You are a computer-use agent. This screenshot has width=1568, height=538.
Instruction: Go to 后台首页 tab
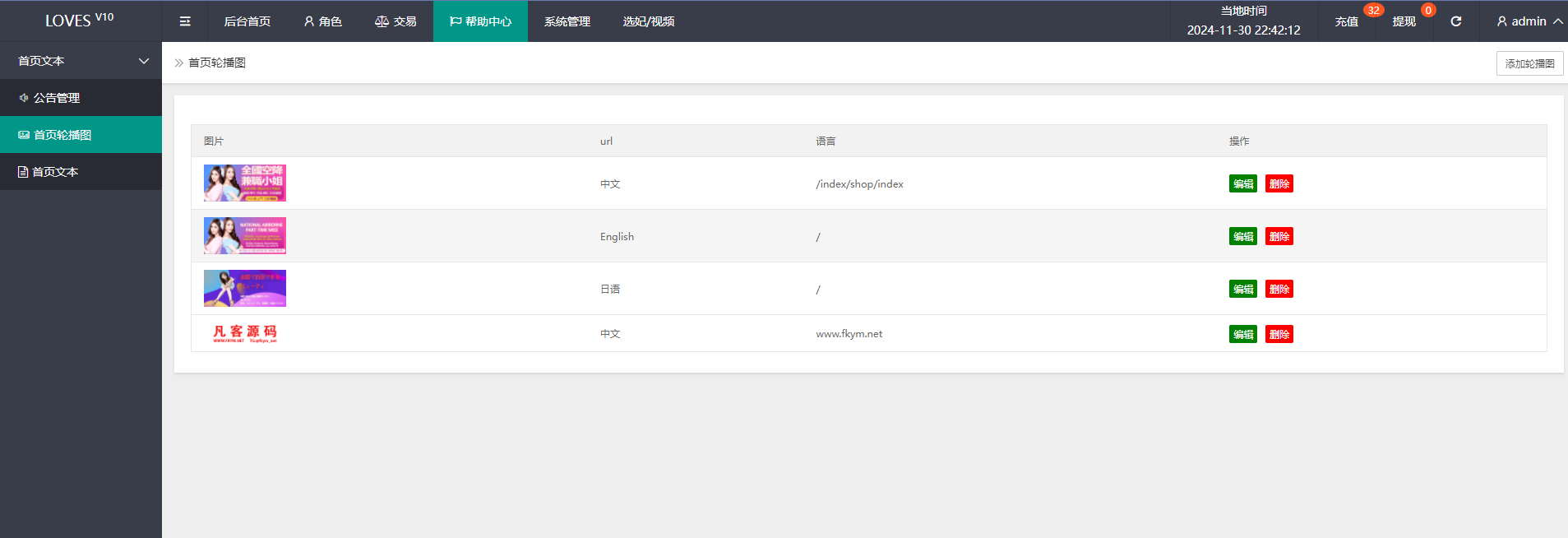[247, 21]
